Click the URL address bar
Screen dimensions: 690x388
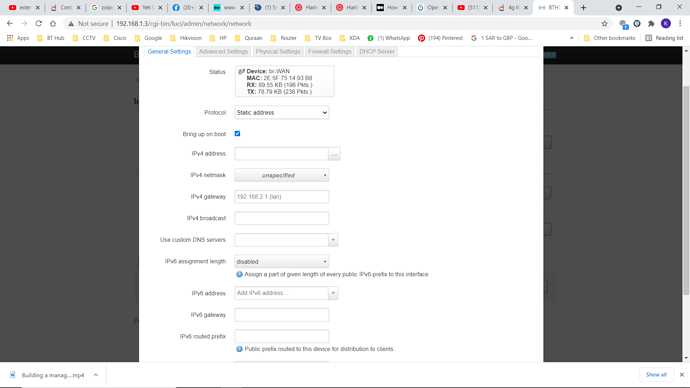pyautogui.click(x=334, y=24)
